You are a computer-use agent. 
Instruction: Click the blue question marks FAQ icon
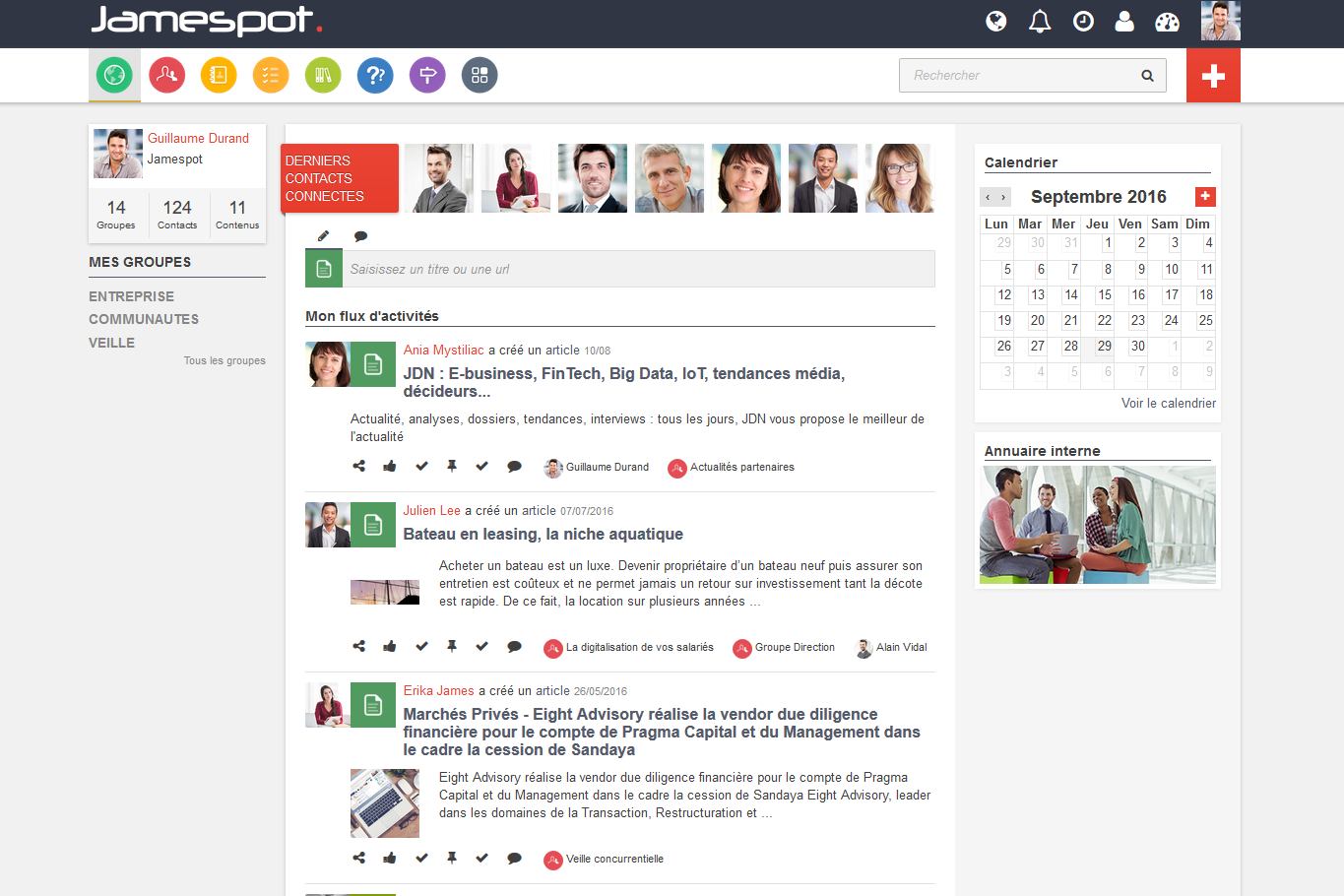click(375, 75)
